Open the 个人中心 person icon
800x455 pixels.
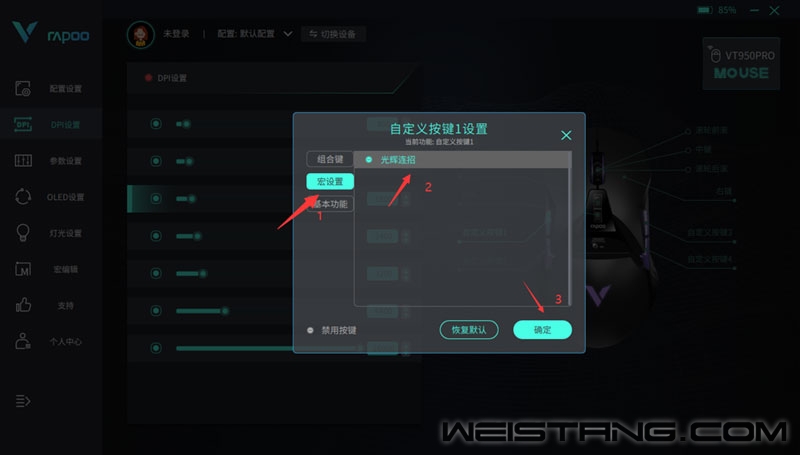23,341
